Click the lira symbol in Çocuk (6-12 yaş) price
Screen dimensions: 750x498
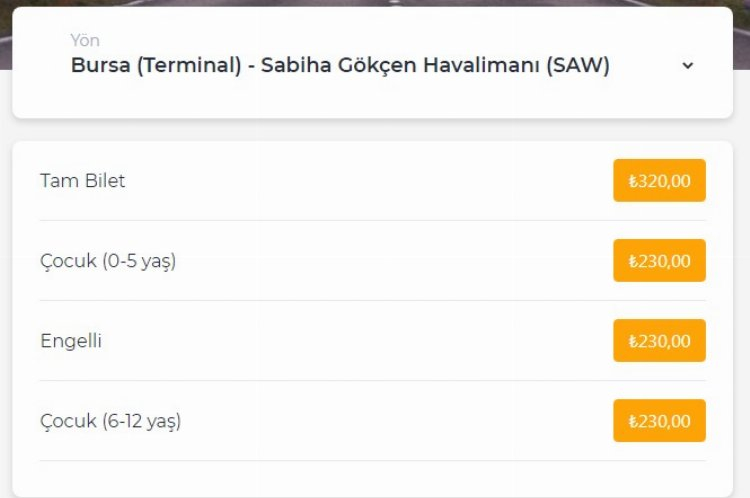click(633, 422)
